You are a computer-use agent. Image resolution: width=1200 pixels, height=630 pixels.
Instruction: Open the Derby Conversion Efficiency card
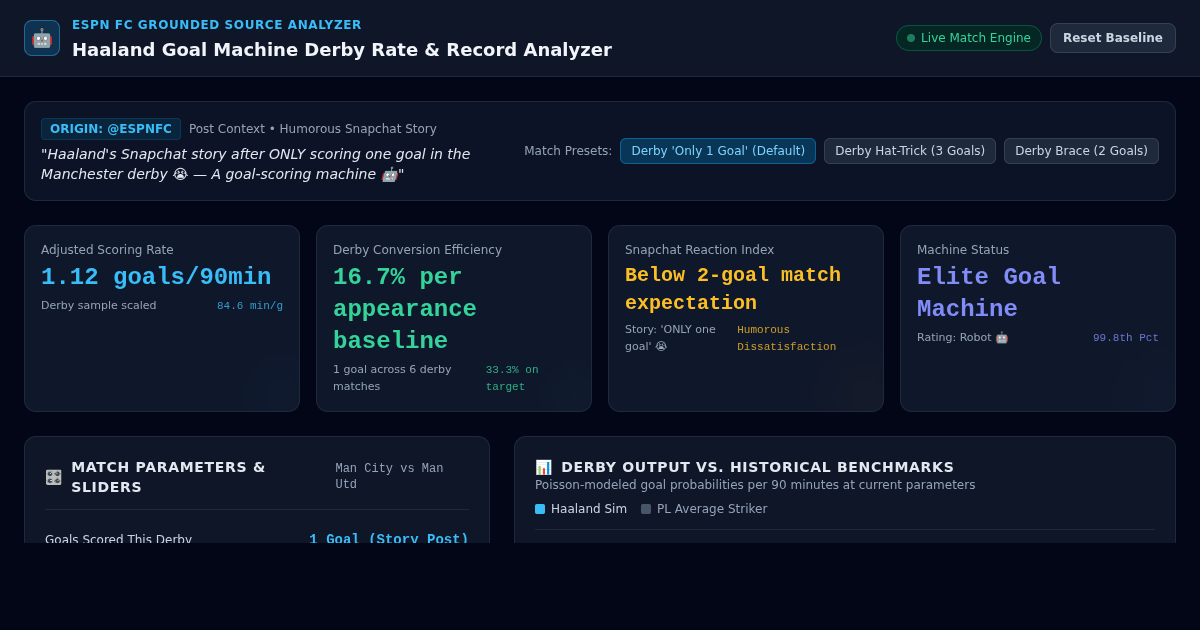pos(454,318)
